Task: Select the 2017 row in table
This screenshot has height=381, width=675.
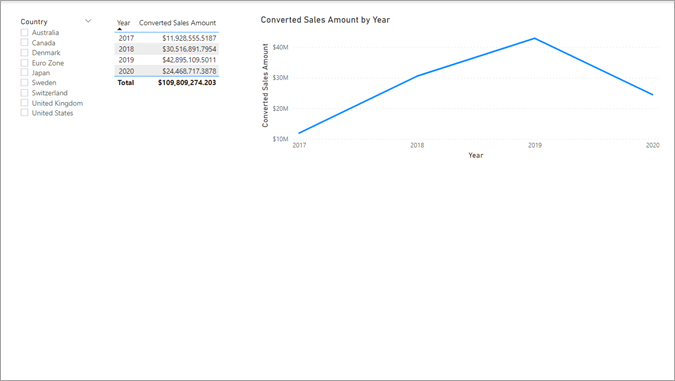Action: point(167,38)
